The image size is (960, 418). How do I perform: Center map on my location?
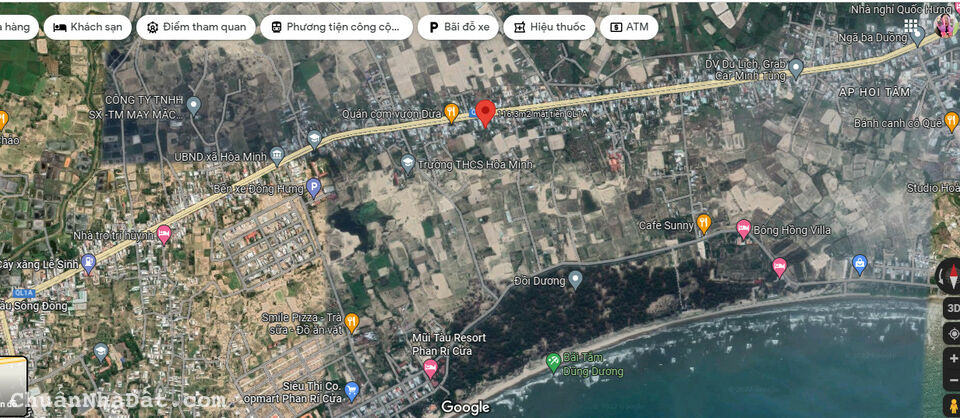click(x=953, y=334)
